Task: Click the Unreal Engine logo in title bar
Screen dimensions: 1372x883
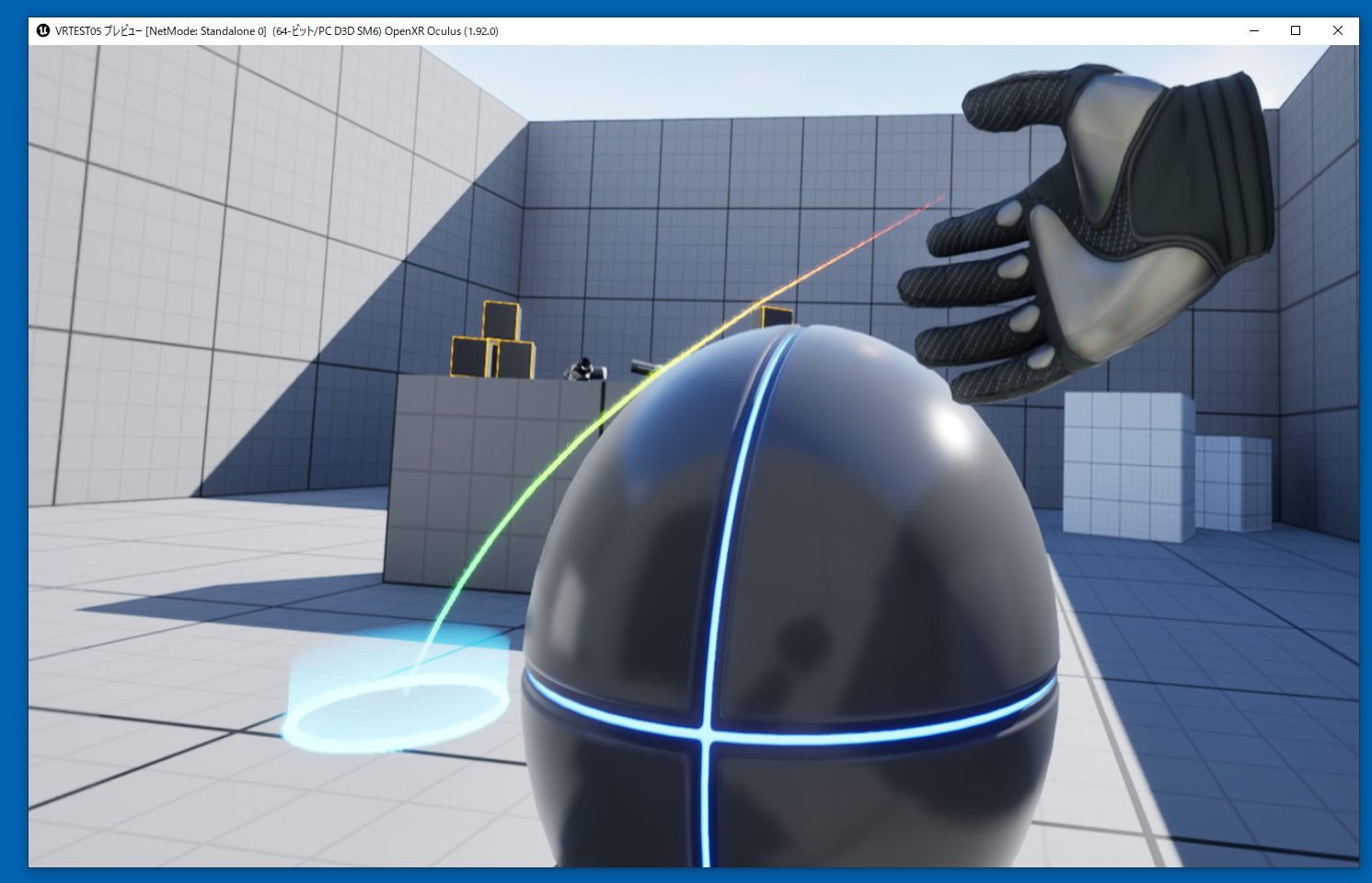Action: pos(43,30)
